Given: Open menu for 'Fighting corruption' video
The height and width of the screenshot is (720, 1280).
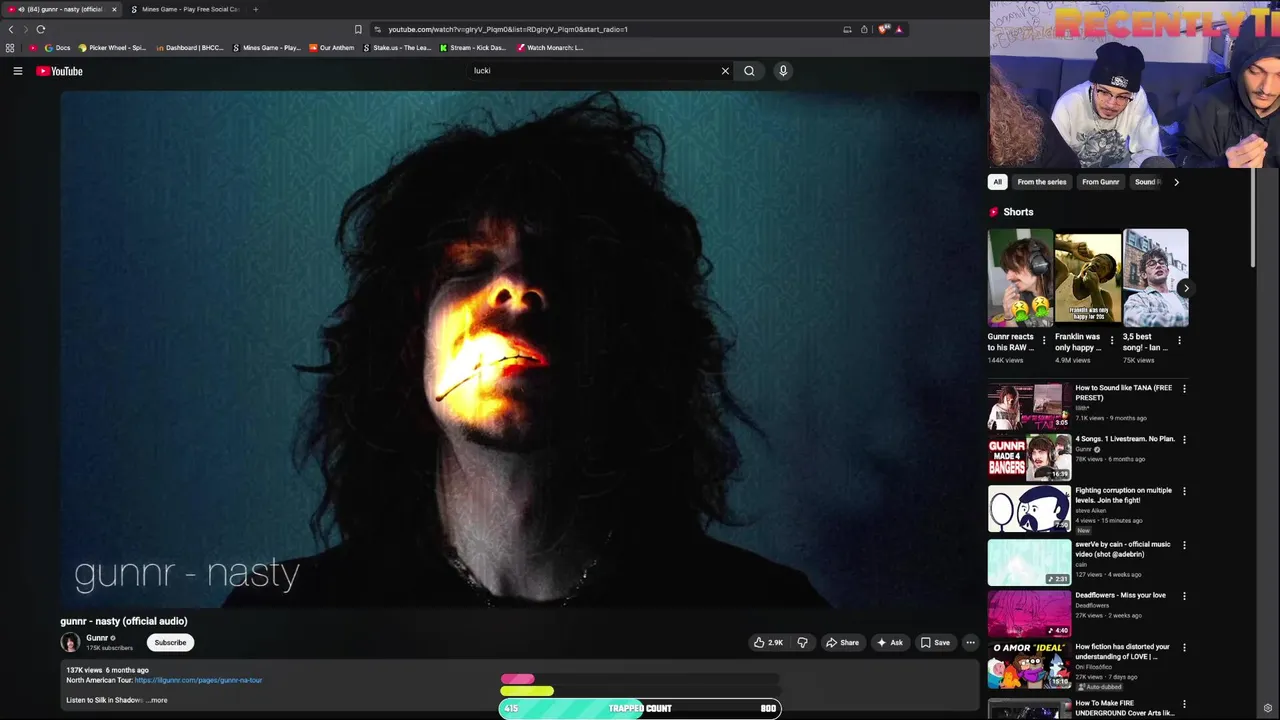Looking at the screenshot, I should click(1184, 491).
